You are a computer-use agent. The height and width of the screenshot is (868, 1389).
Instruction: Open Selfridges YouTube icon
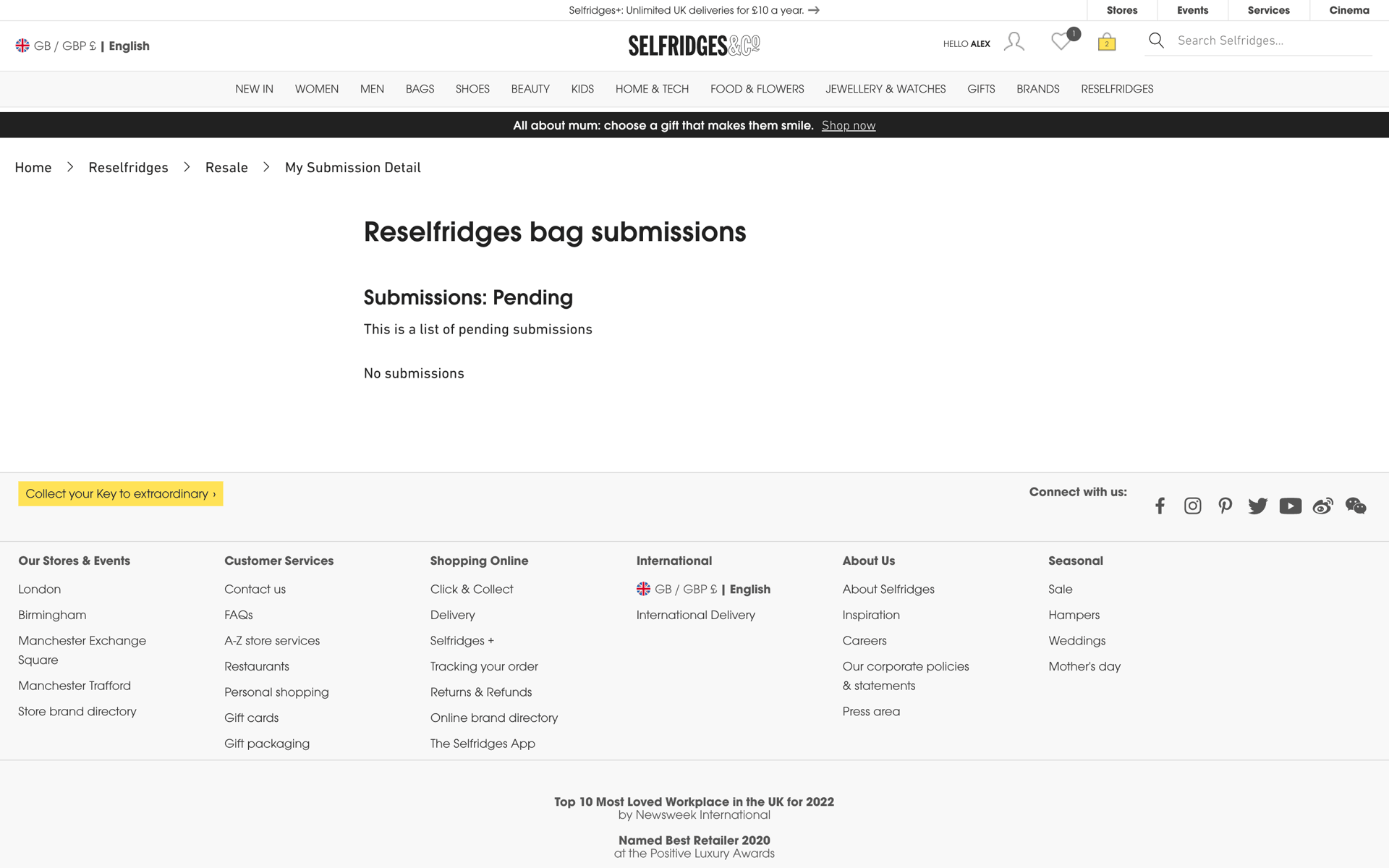point(1290,506)
